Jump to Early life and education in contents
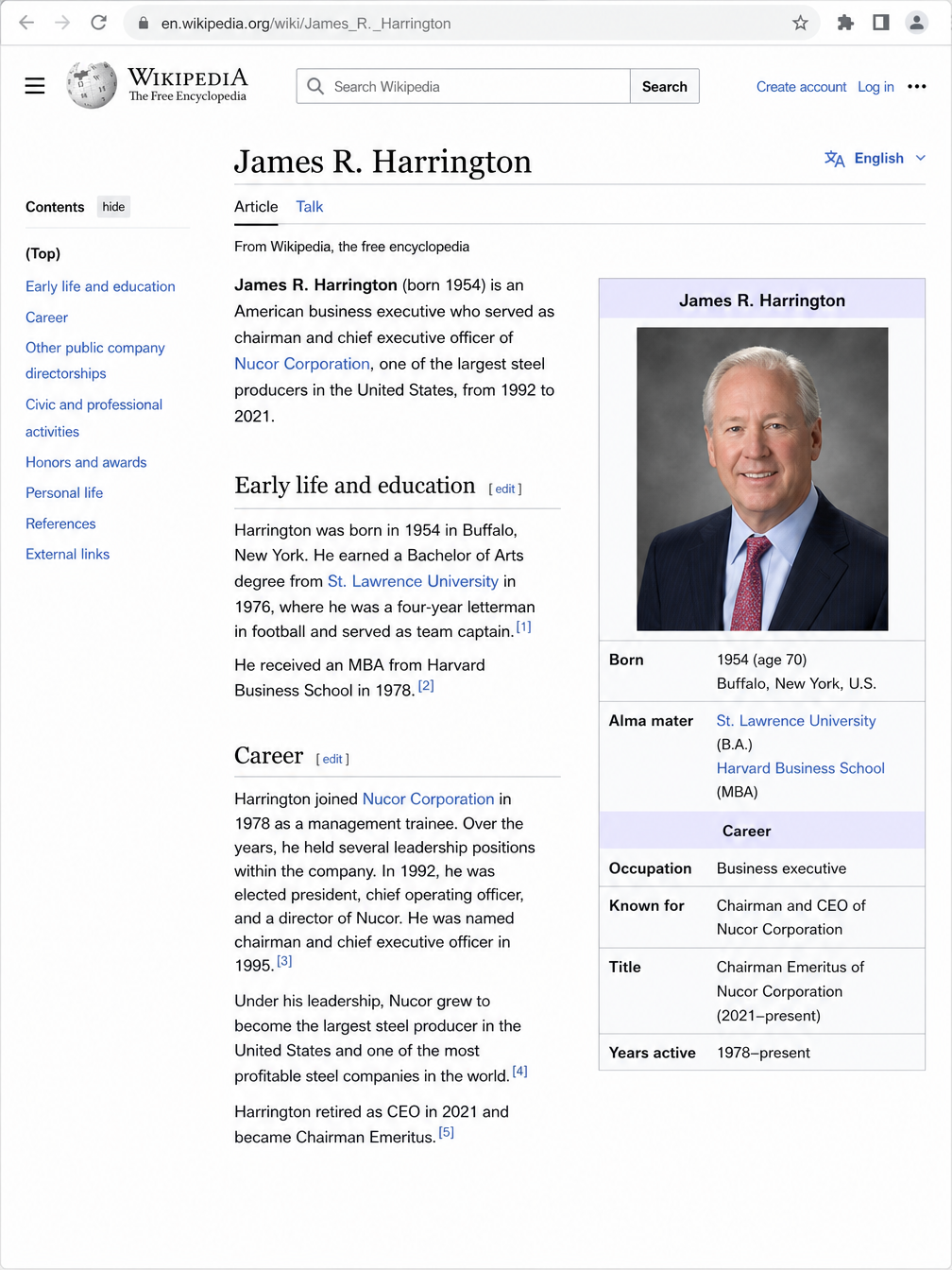Image resolution: width=952 pixels, height=1270 pixels. point(100,286)
